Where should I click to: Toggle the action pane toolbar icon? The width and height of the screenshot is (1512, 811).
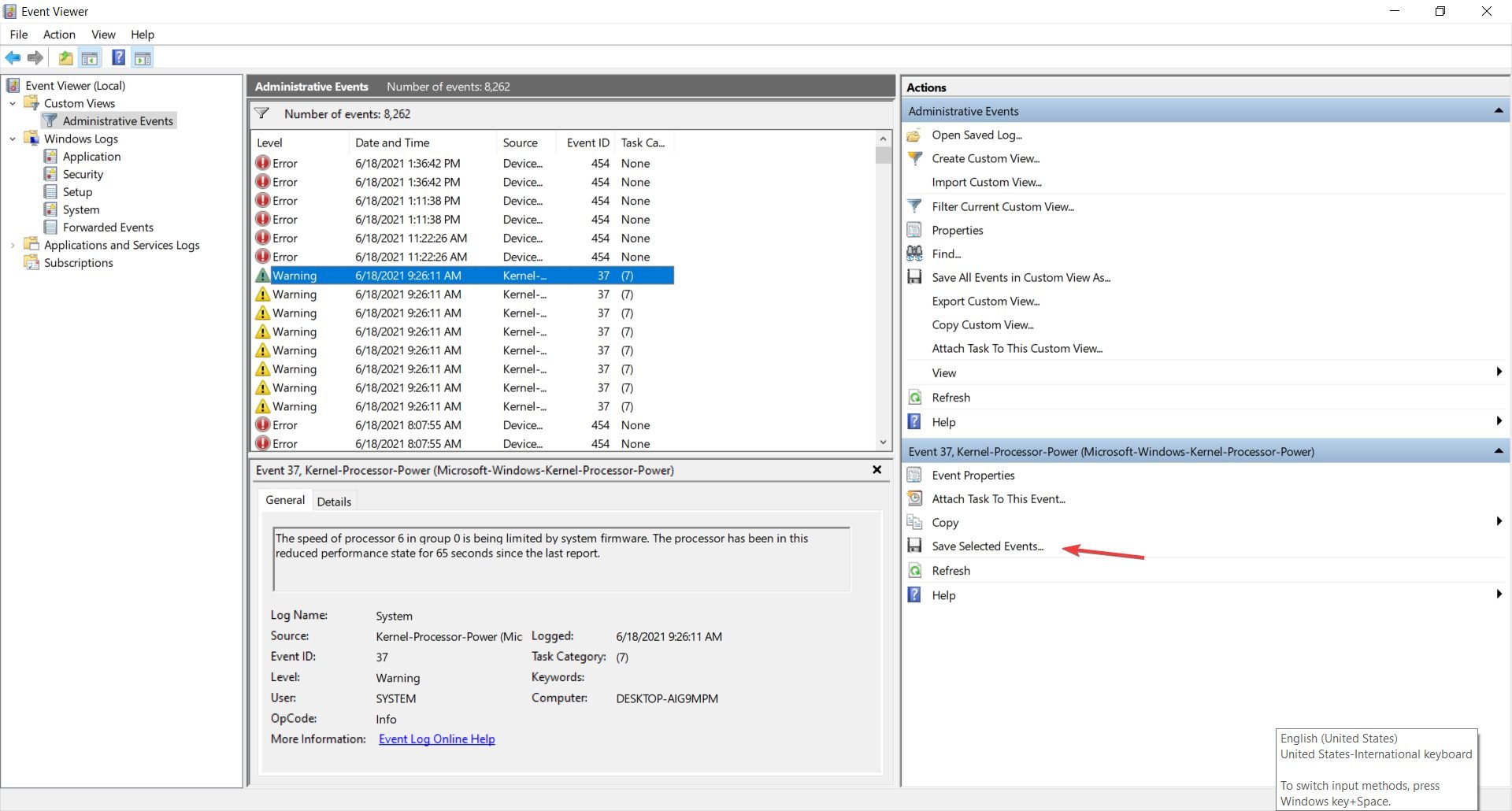pos(143,57)
